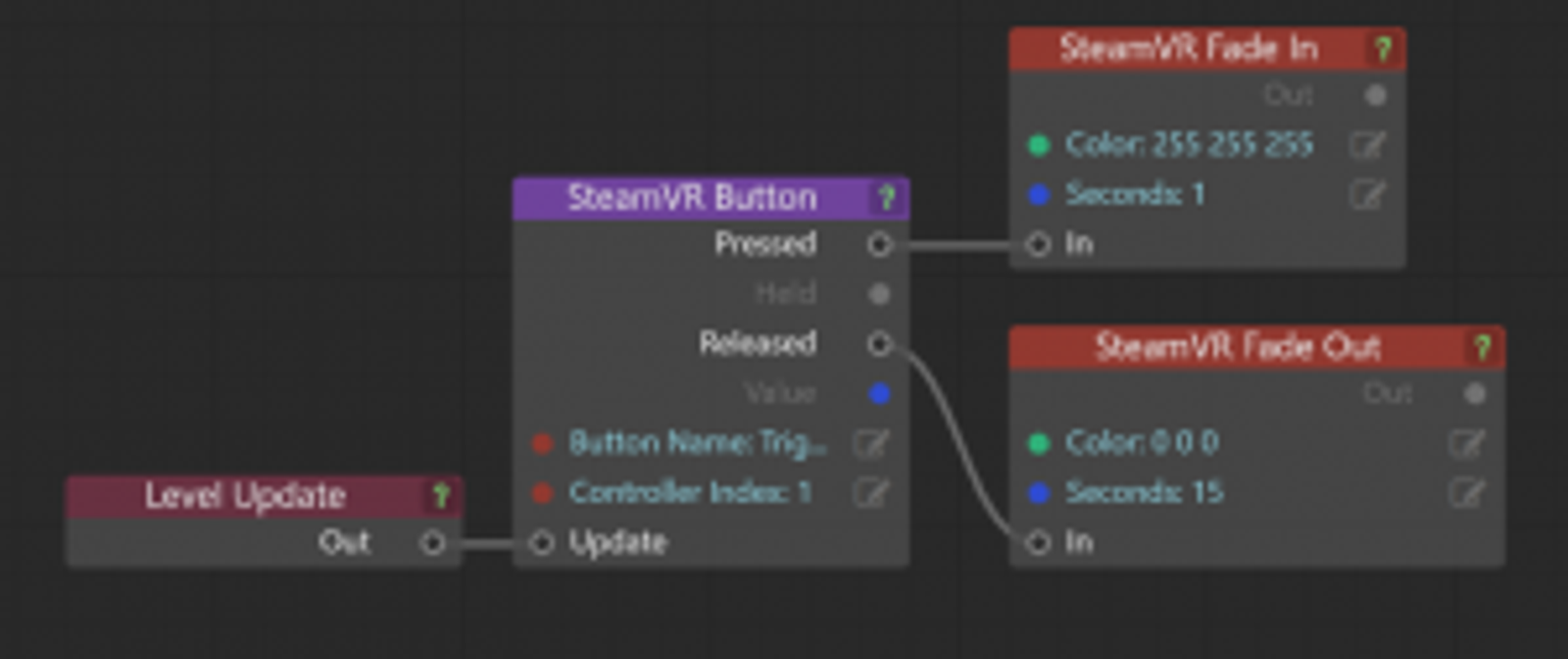The height and width of the screenshot is (659, 1568).
Task: Click red Button Name input port
Action: (542, 443)
